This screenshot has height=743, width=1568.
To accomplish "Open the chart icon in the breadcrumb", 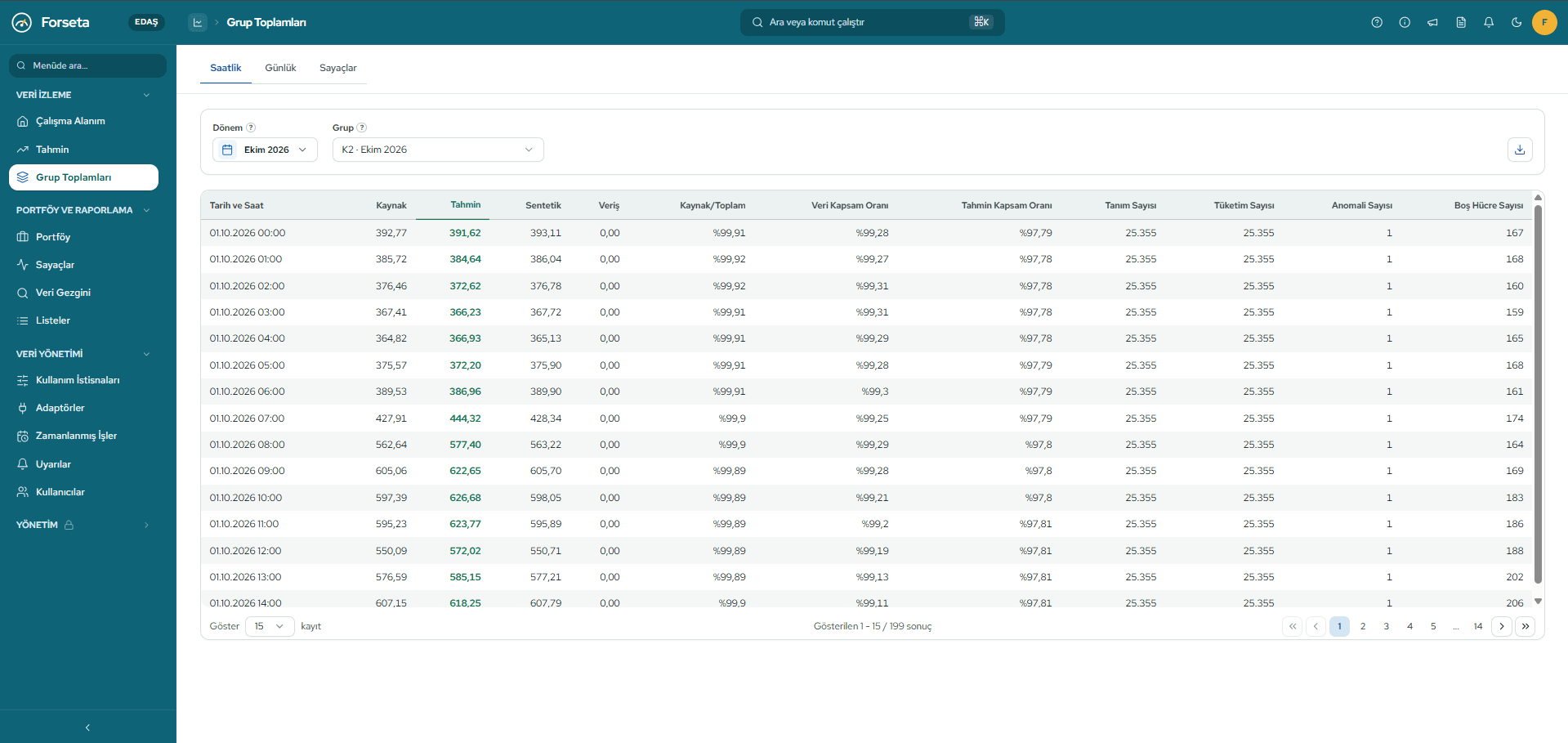I will [x=197, y=22].
